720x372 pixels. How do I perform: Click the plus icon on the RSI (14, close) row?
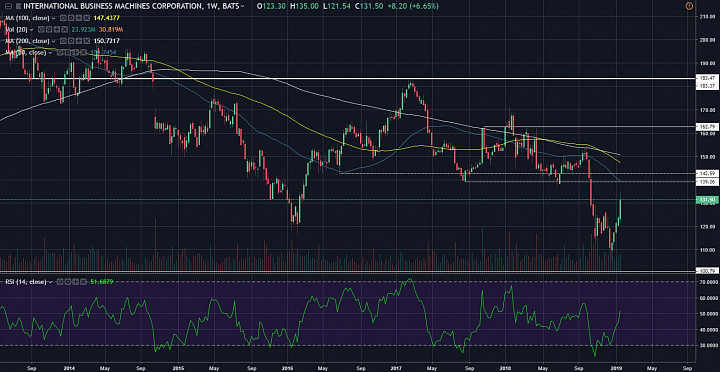coord(75,282)
